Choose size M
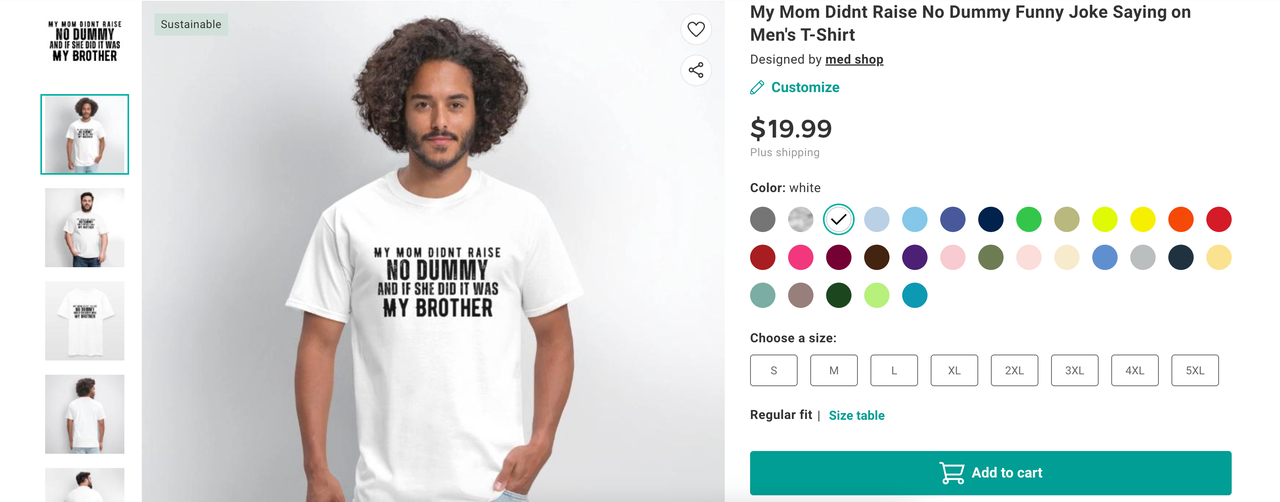1280x502 pixels. 834,370
